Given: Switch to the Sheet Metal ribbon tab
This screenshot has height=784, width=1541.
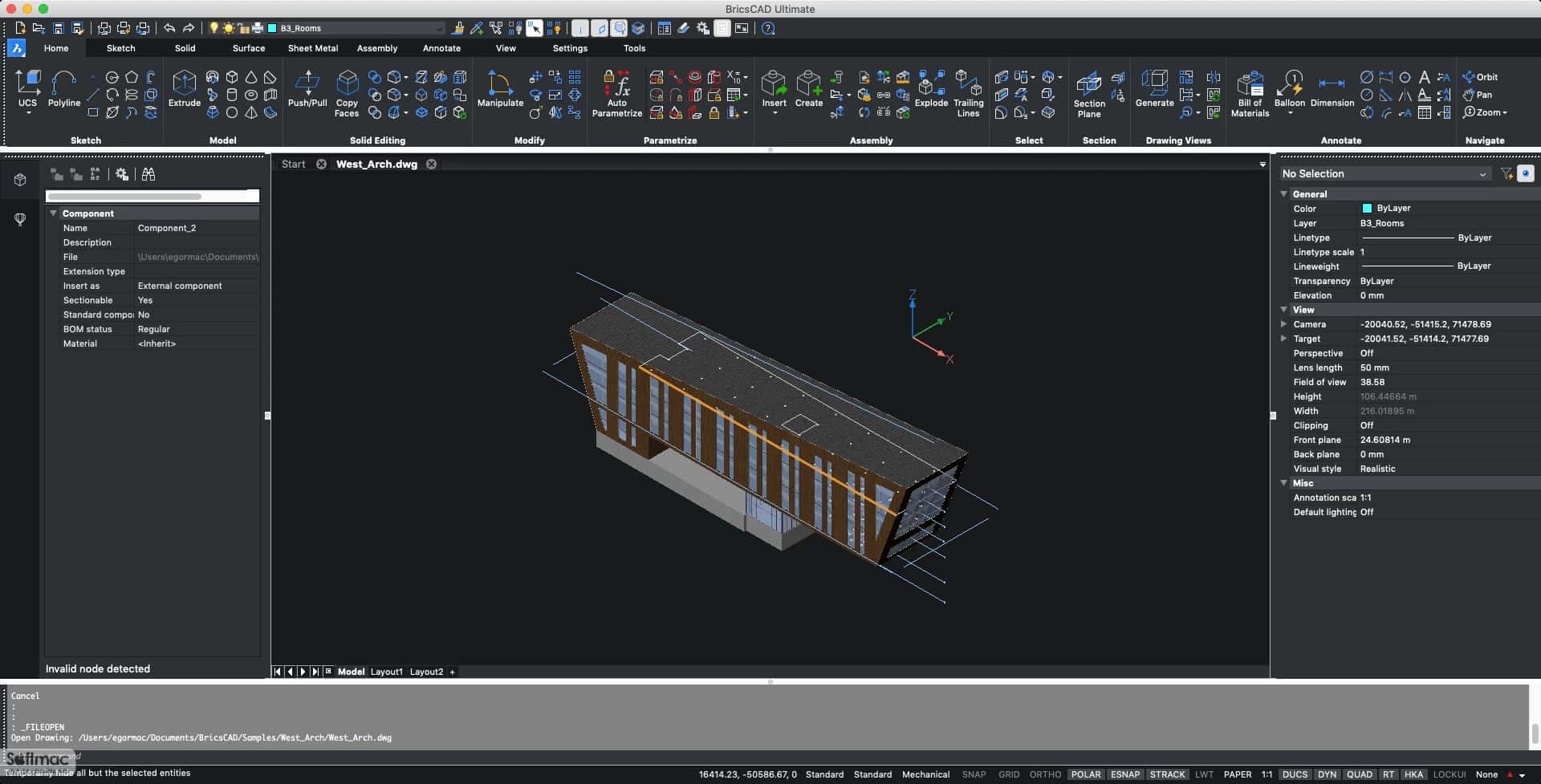Looking at the screenshot, I should (x=313, y=48).
